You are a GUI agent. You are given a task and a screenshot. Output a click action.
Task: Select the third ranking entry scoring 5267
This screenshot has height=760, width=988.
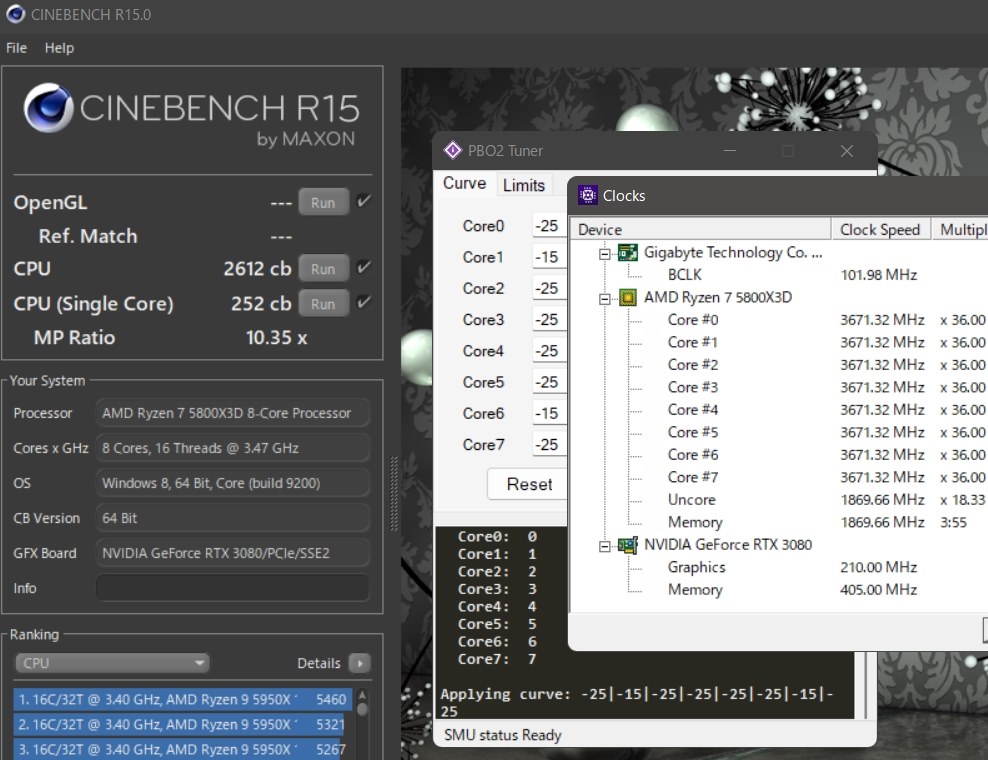[182, 749]
